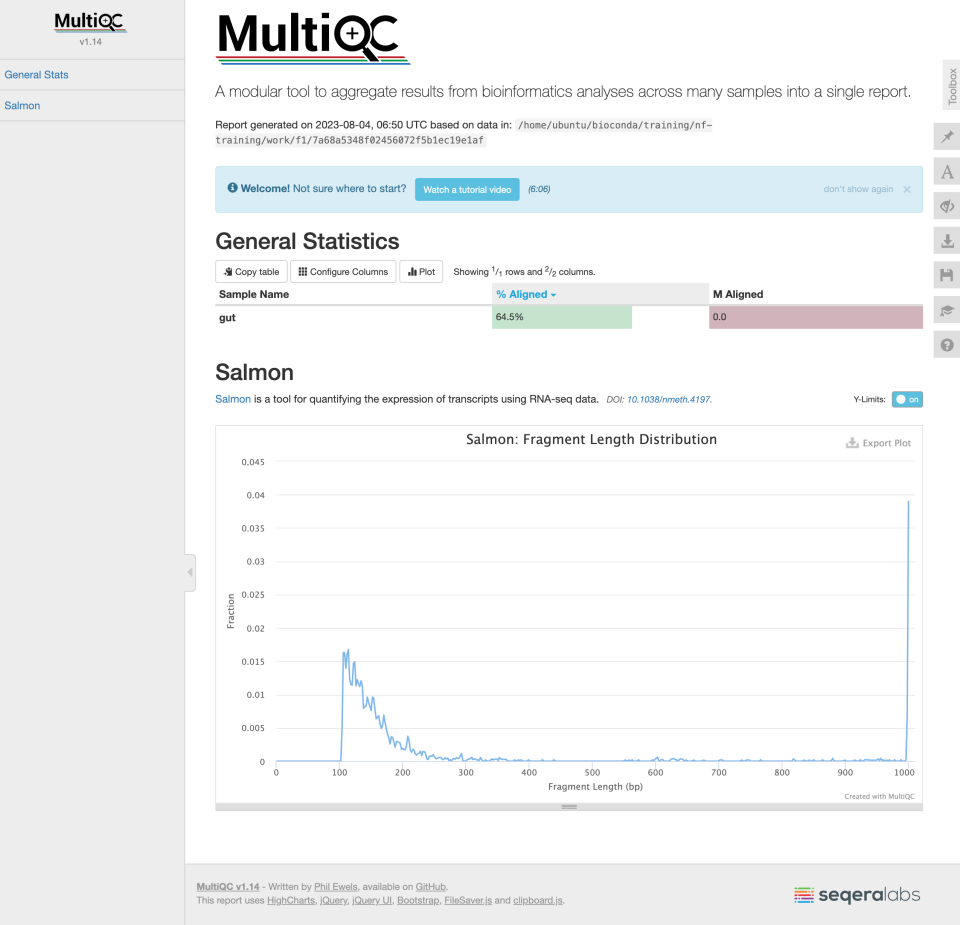Open the Hide samples panel

tap(946, 206)
